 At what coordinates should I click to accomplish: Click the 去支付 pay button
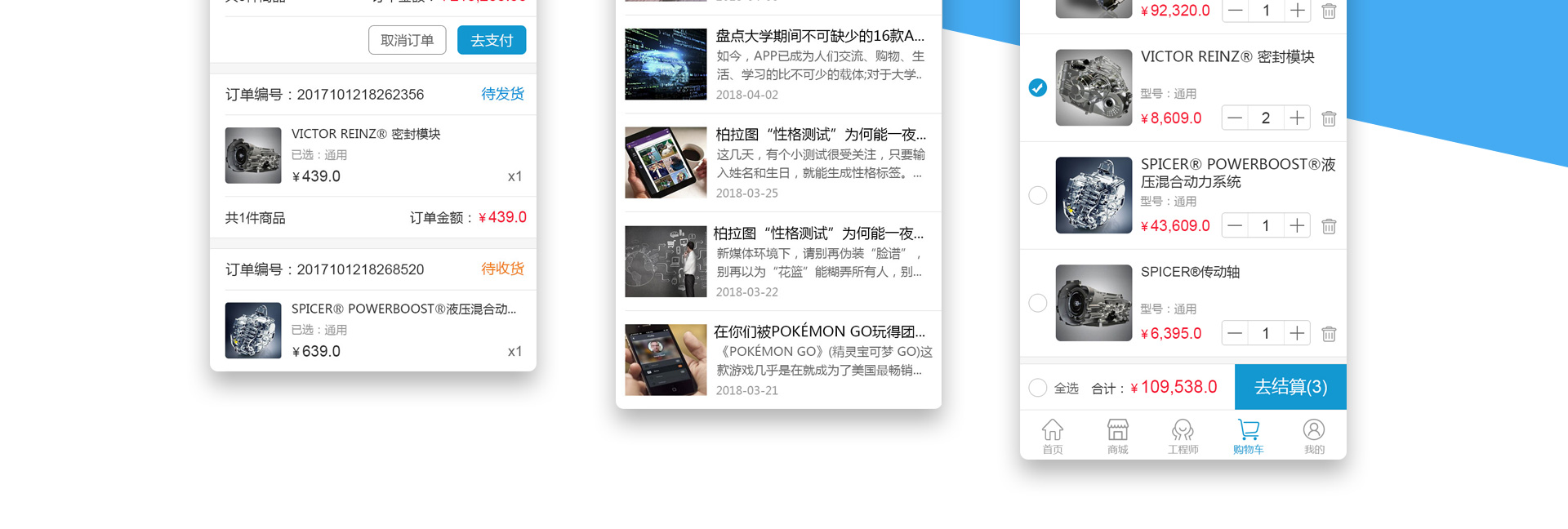tap(492, 40)
